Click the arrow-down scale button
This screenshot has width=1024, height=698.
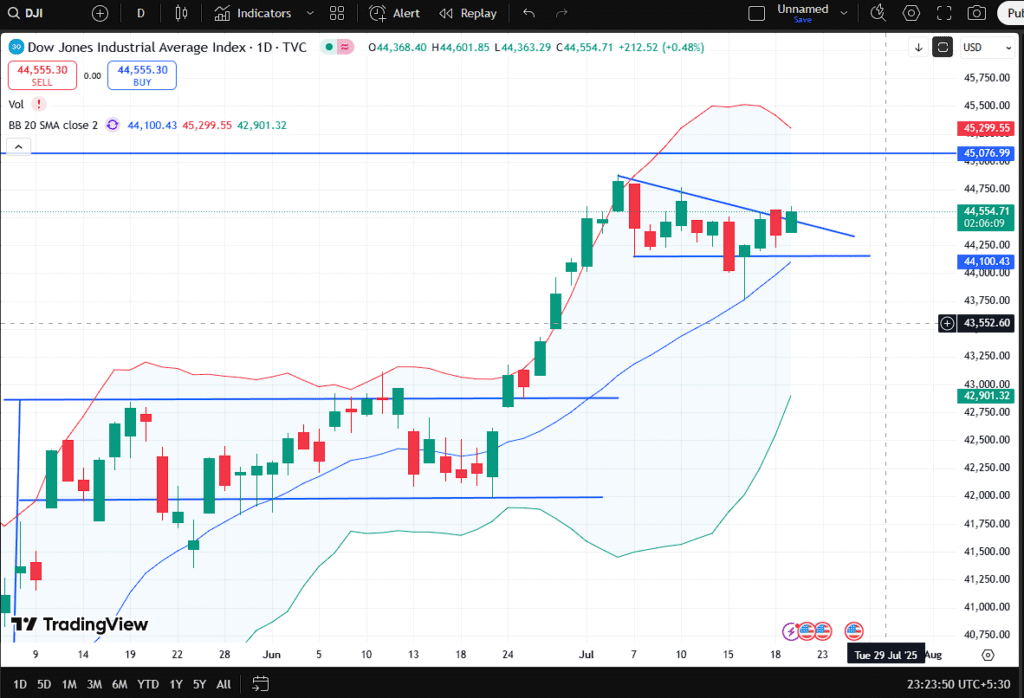918,47
